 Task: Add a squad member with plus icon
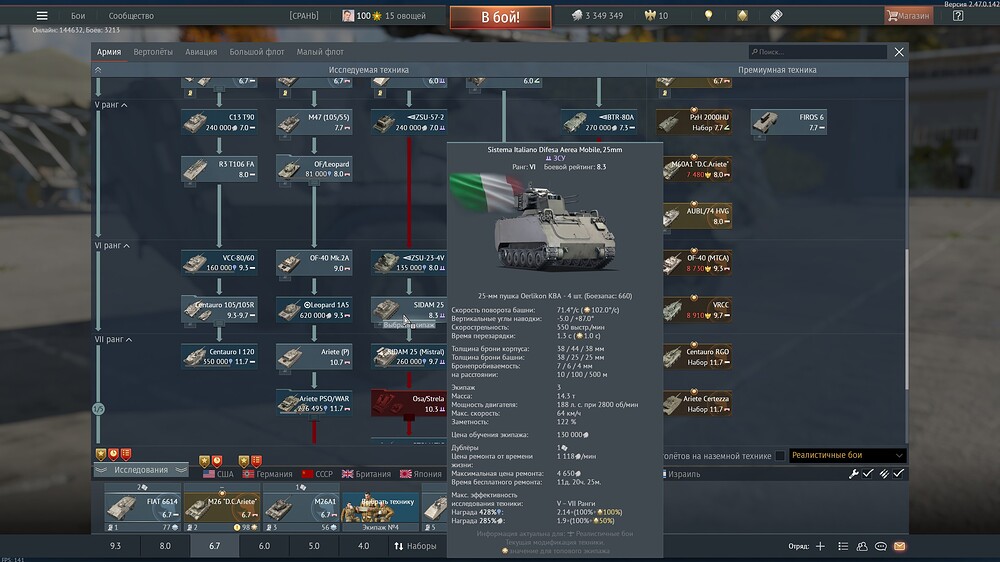[820, 546]
